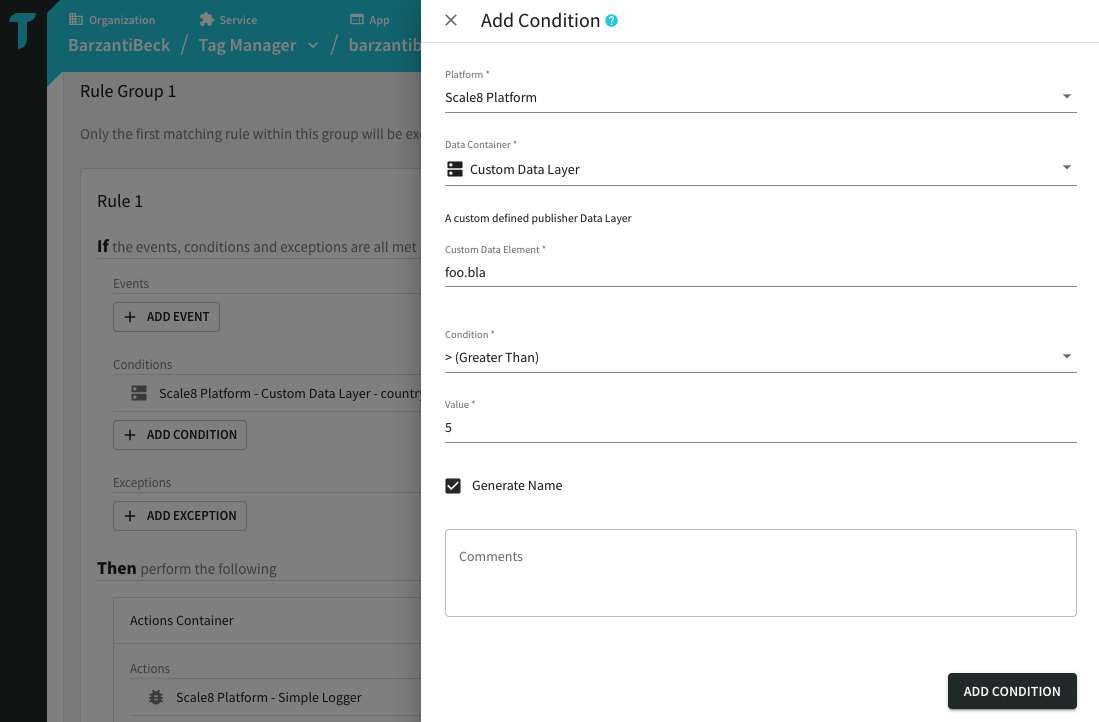Expand the Tag Manager service menu
The height and width of the screenshot is (722, 1099).
click(313, 45)
